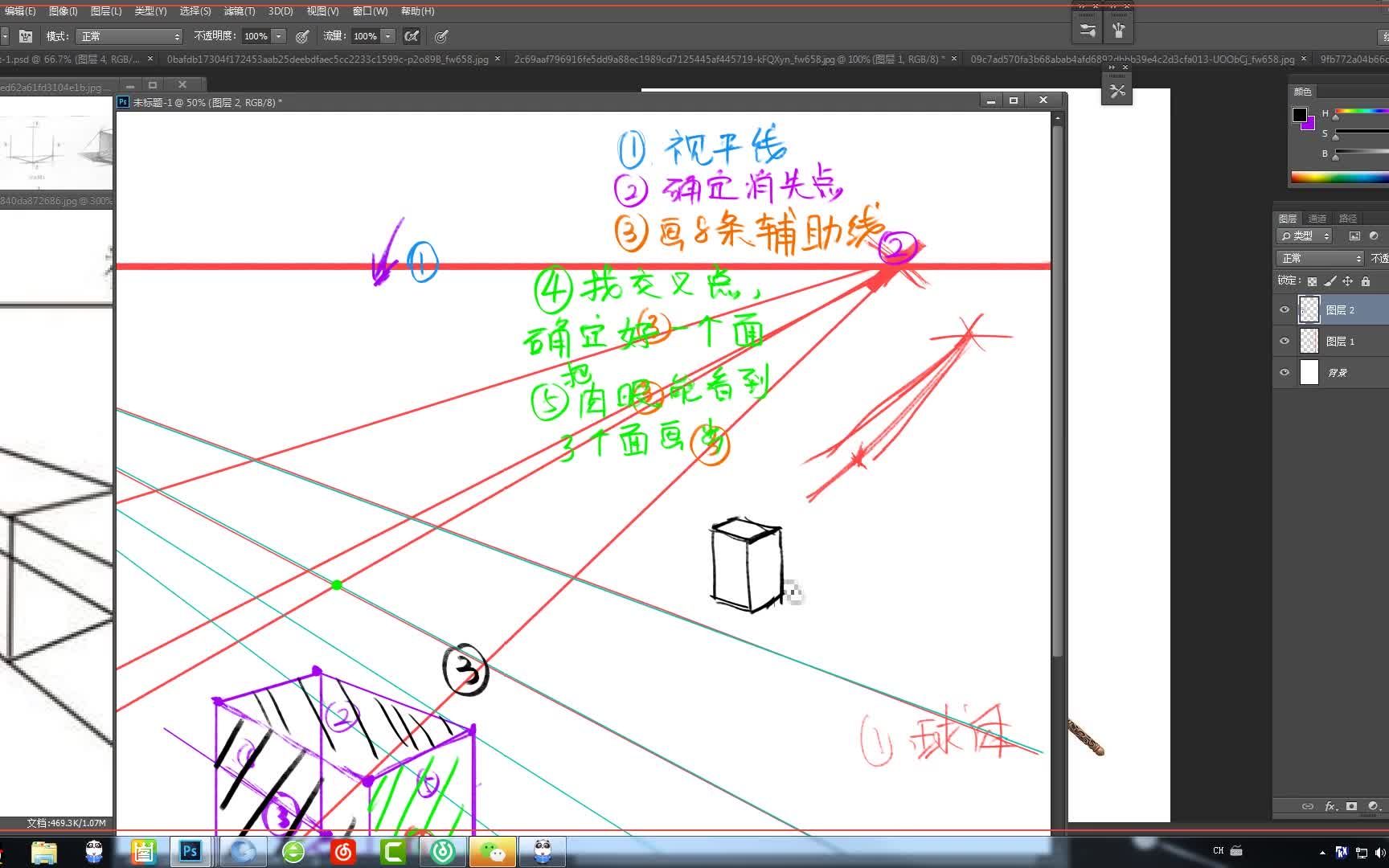Pick a color from the spectrum ramp
Screen dimensions: 1389x868
(x=1339, y=177)
